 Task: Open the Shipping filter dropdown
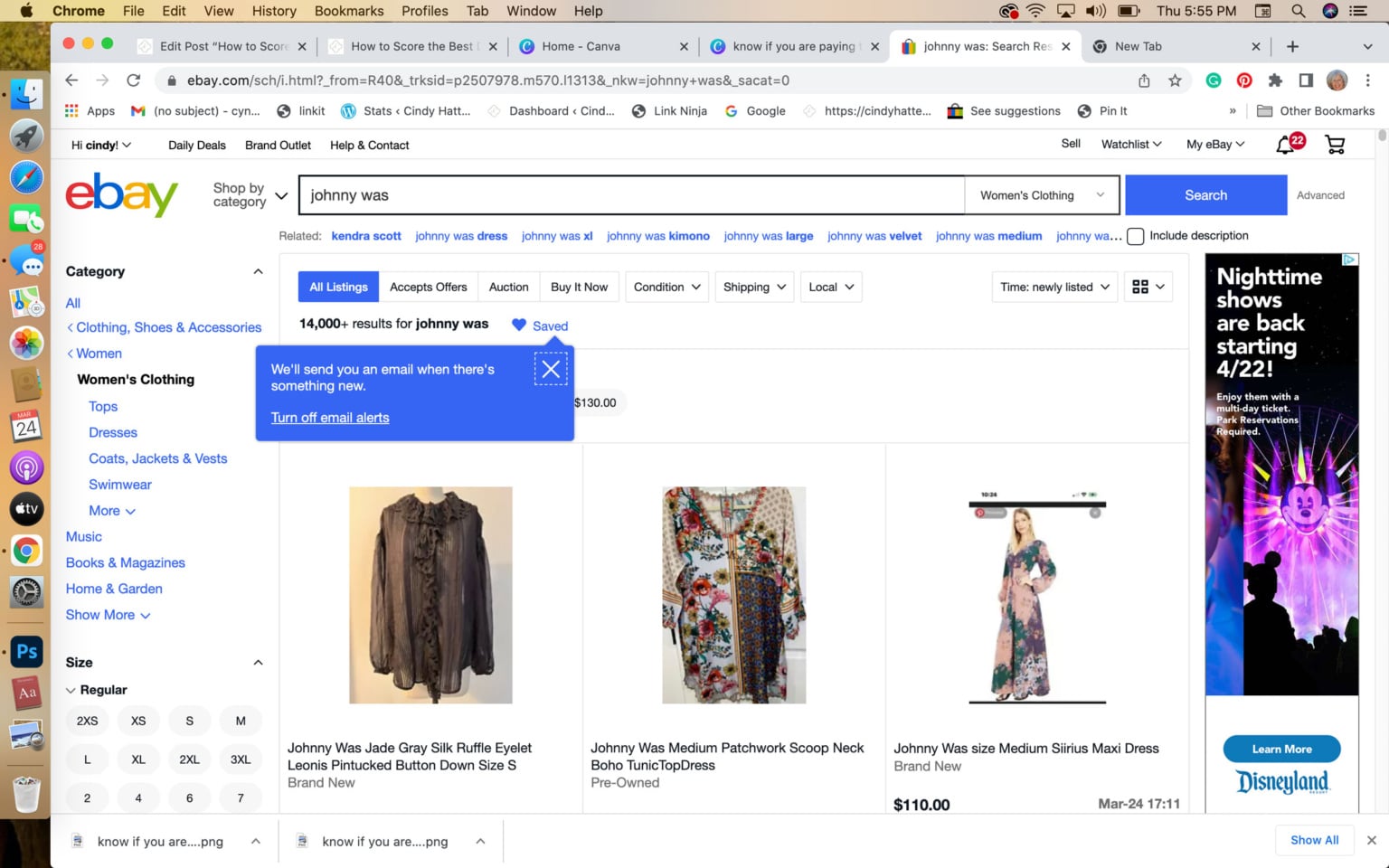point(754,287)
